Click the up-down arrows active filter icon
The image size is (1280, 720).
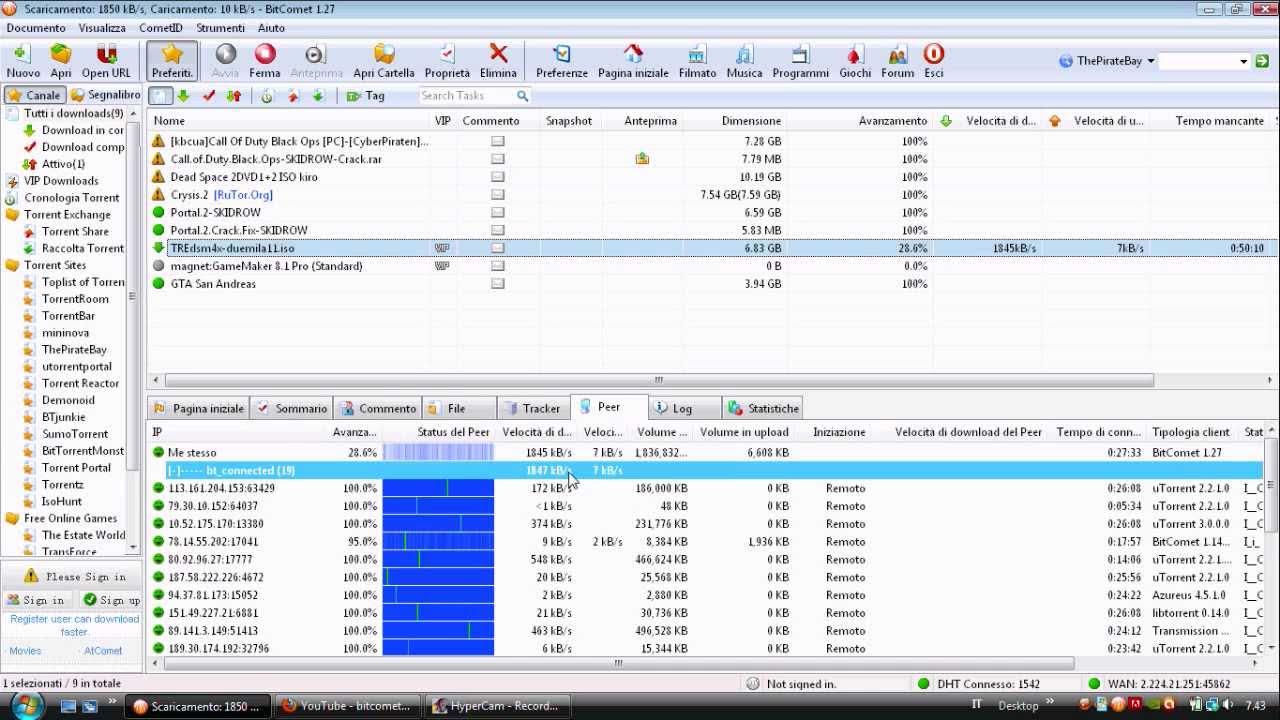233,96
